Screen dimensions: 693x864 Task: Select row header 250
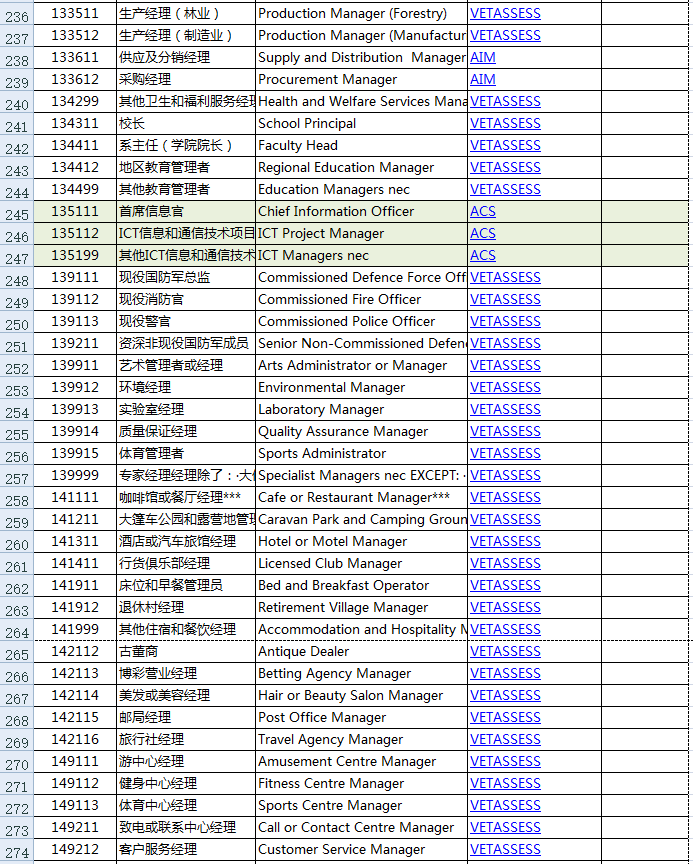tap(17, 322)
